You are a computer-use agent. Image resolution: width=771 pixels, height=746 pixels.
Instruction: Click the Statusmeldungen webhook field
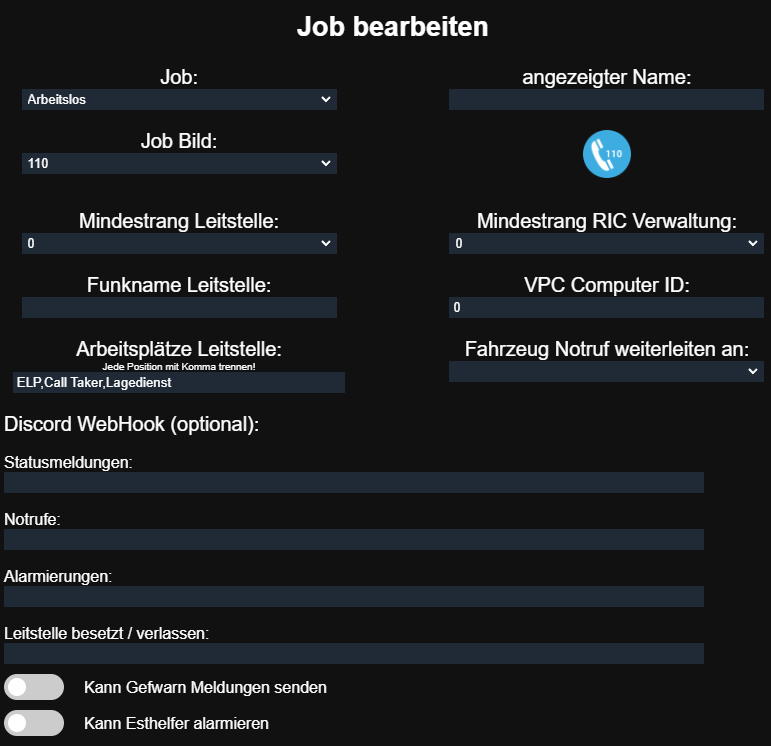pos(354,483)
